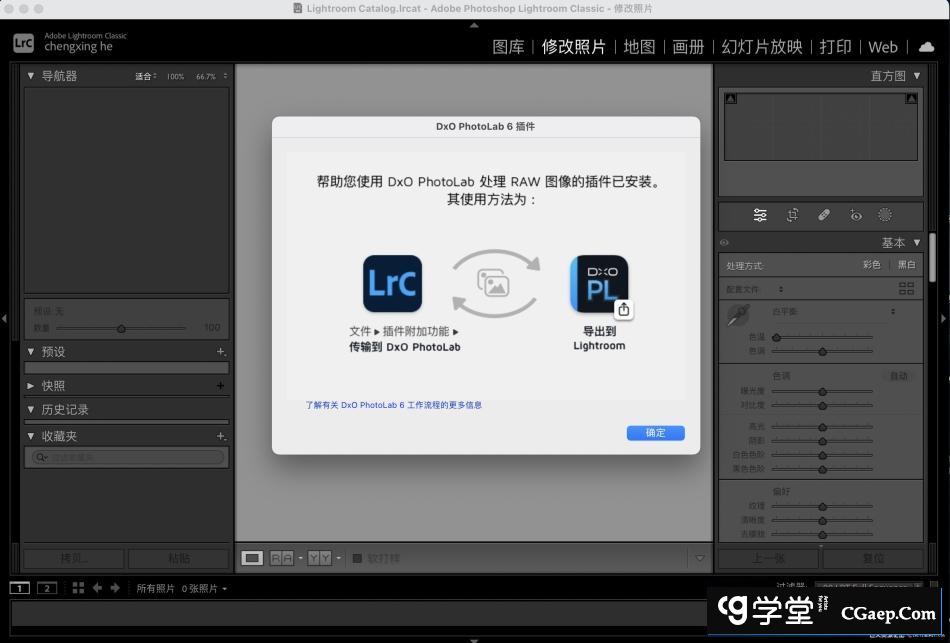950x643 pixels.
Task: Collapse the Navigator panel
Action: click(x=31, y=76)
